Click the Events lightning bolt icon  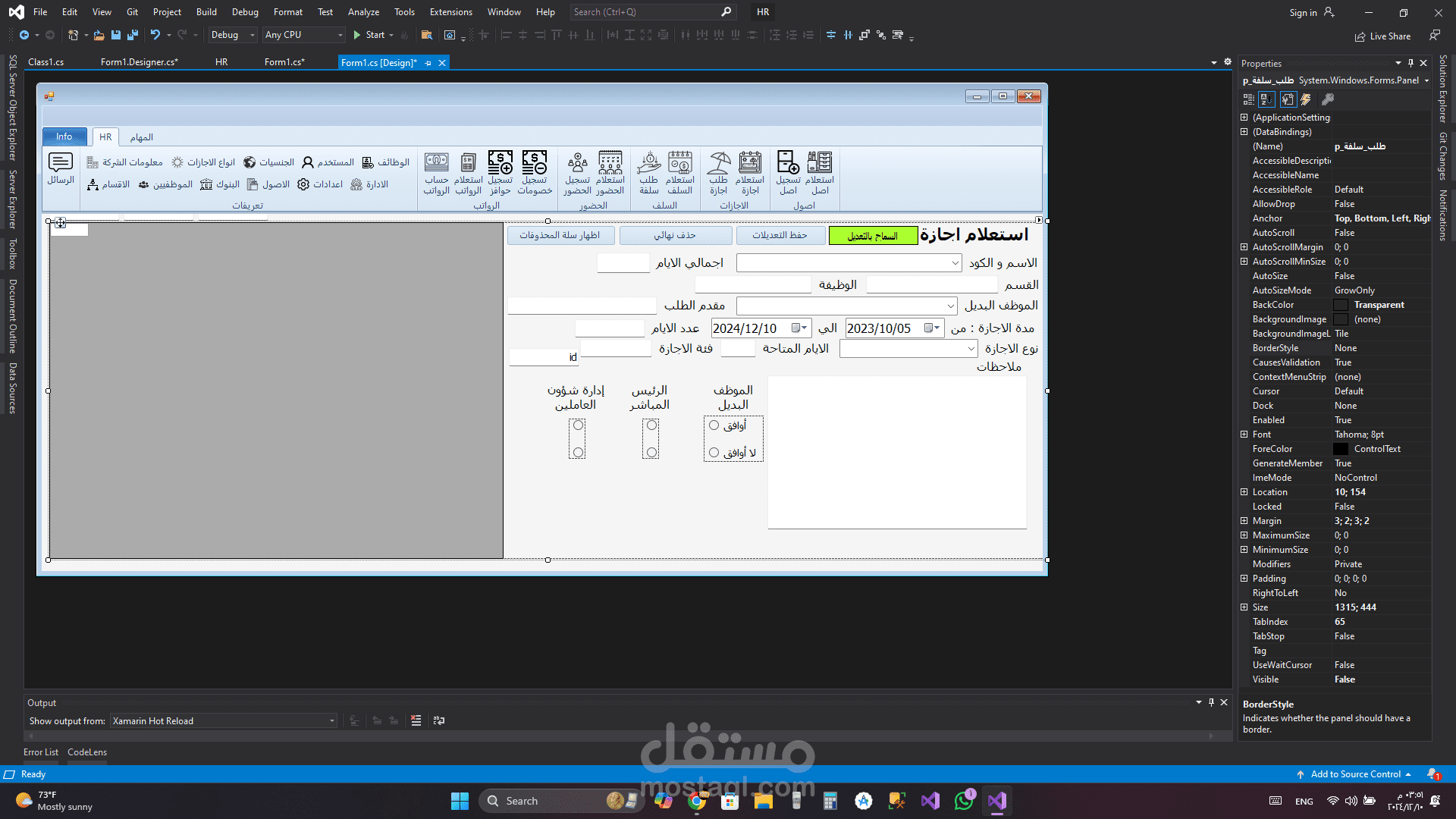click(x=1306, y=99)
